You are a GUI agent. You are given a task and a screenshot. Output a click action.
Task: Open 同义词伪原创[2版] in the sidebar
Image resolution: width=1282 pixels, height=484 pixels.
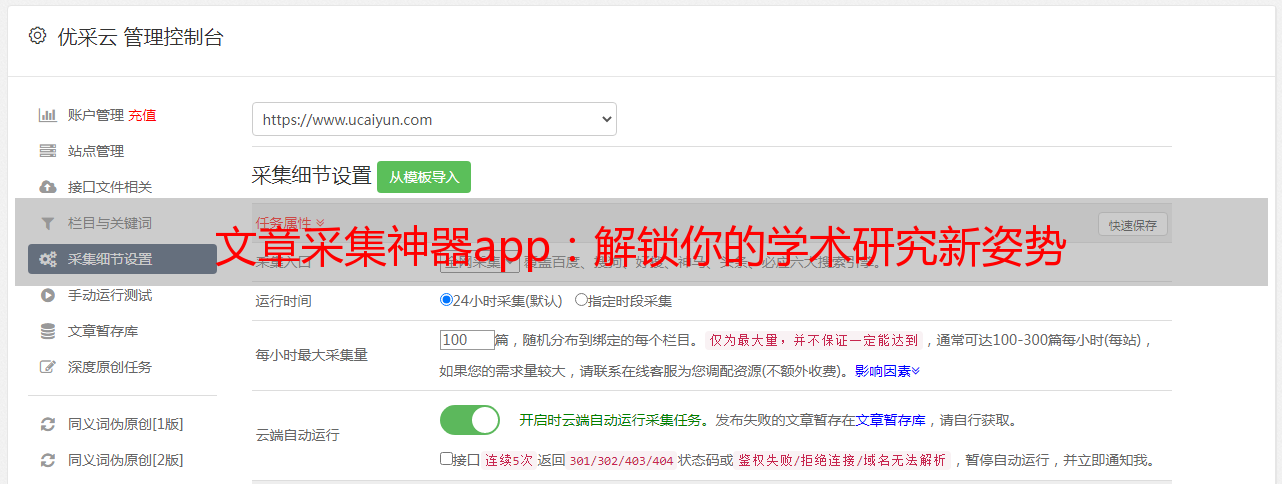126,460
